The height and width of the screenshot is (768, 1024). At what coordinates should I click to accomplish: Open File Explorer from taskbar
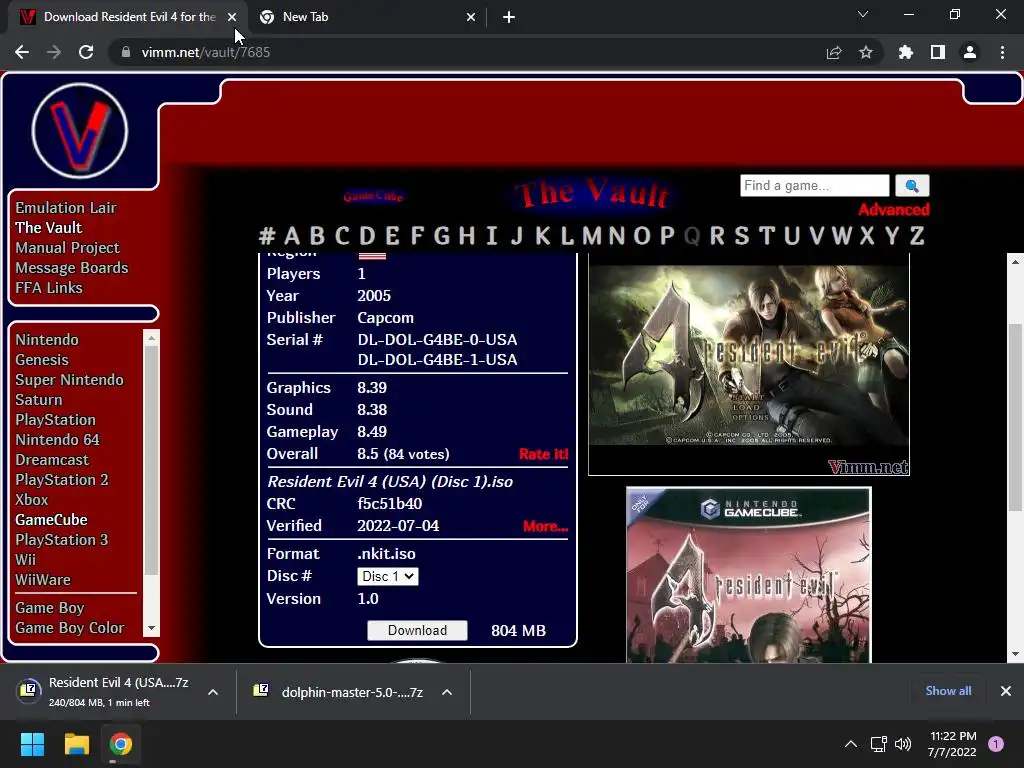coord(76,744)
